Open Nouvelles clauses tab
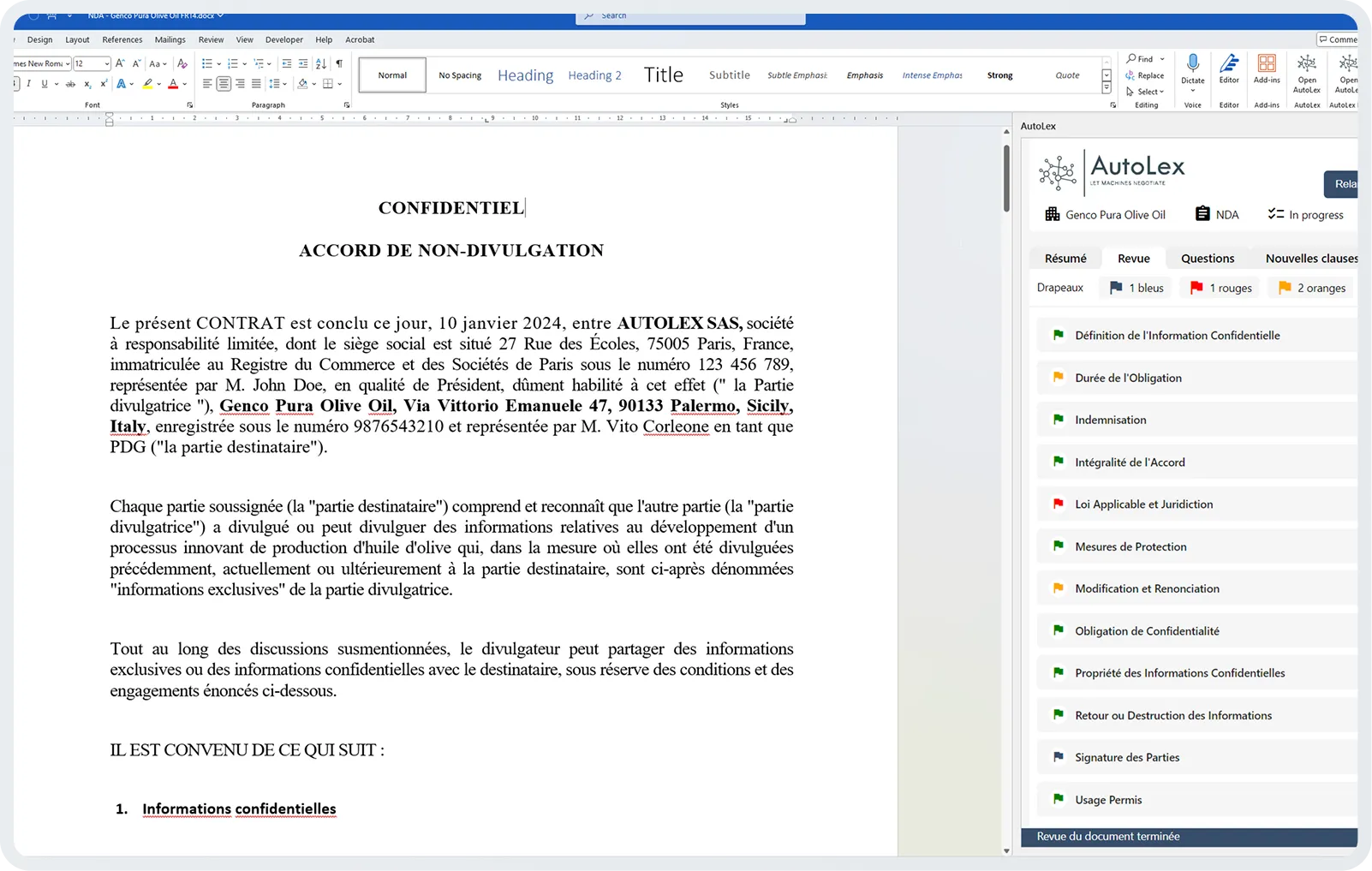The image size is (1372, 871). click(1311, 258)
